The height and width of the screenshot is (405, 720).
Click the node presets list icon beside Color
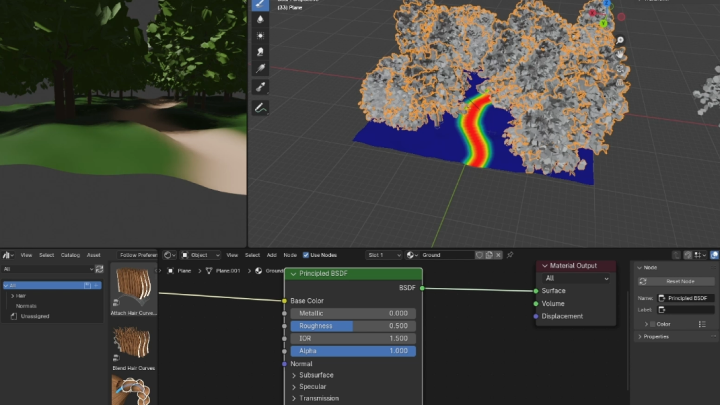(702, 324)
